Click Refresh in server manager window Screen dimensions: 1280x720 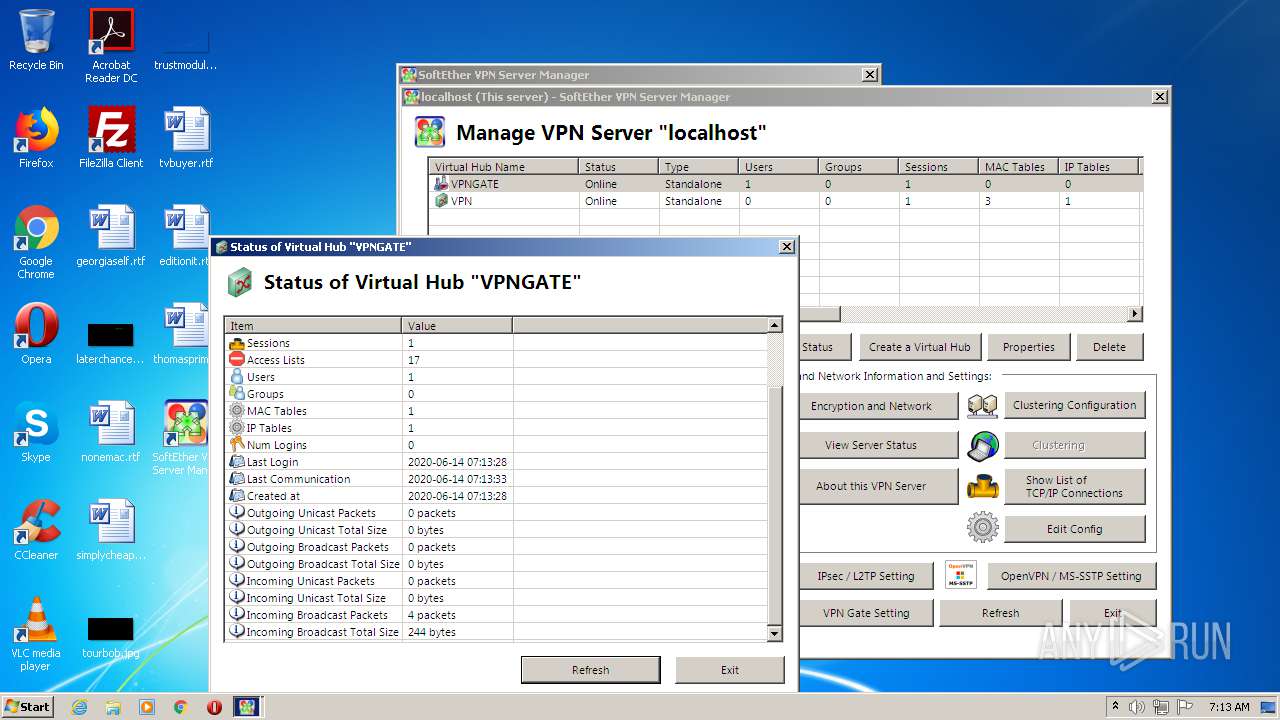[x=1001, y=613]
